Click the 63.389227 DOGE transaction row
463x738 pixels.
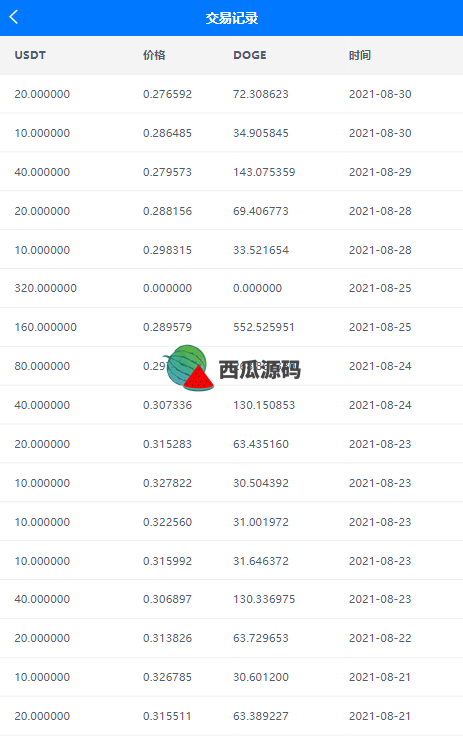click(x=232, y=716)
